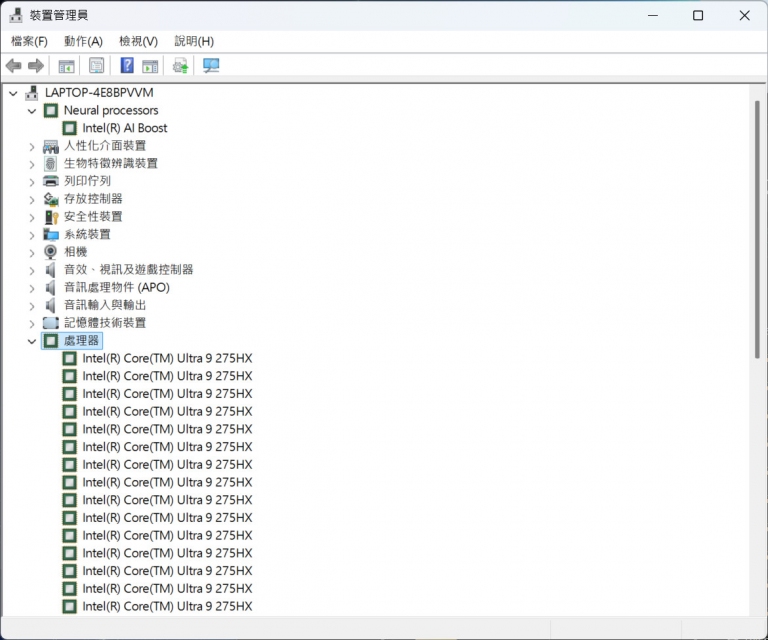Screen dimensions: 768x640
Task: Expand the 生物特徵辨識裝置 category
Action: click(32, 164)
